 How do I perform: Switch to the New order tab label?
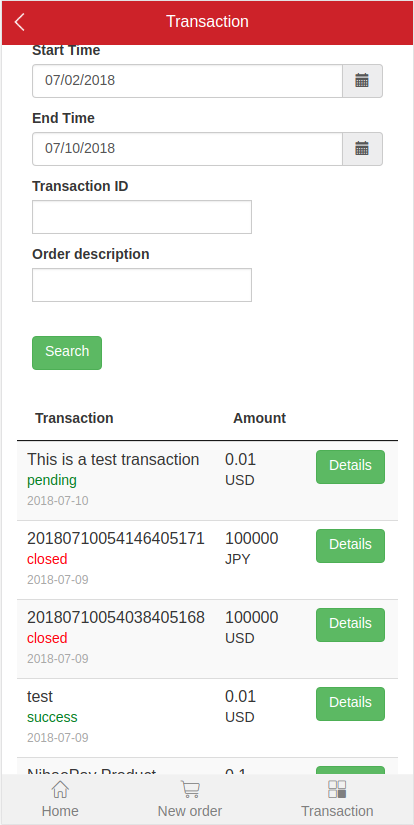(190, 811)
